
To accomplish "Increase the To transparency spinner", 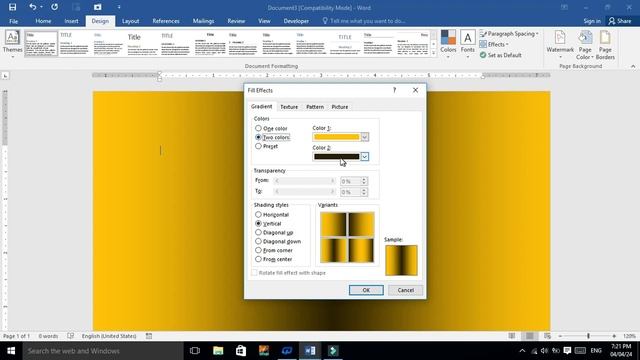I will pyautogui.click(x=364, y=190).
